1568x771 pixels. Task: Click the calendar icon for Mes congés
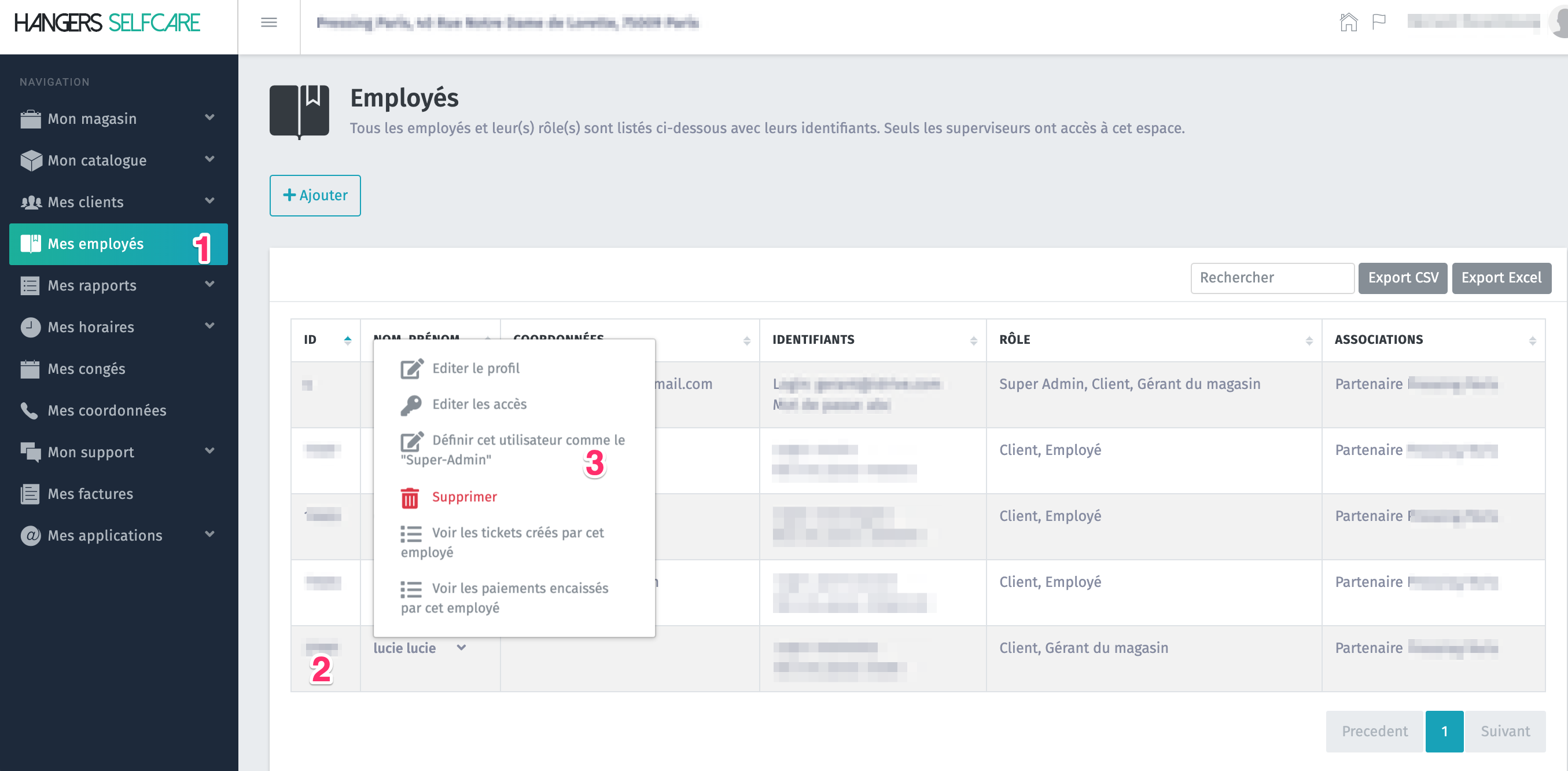point(30,369)
